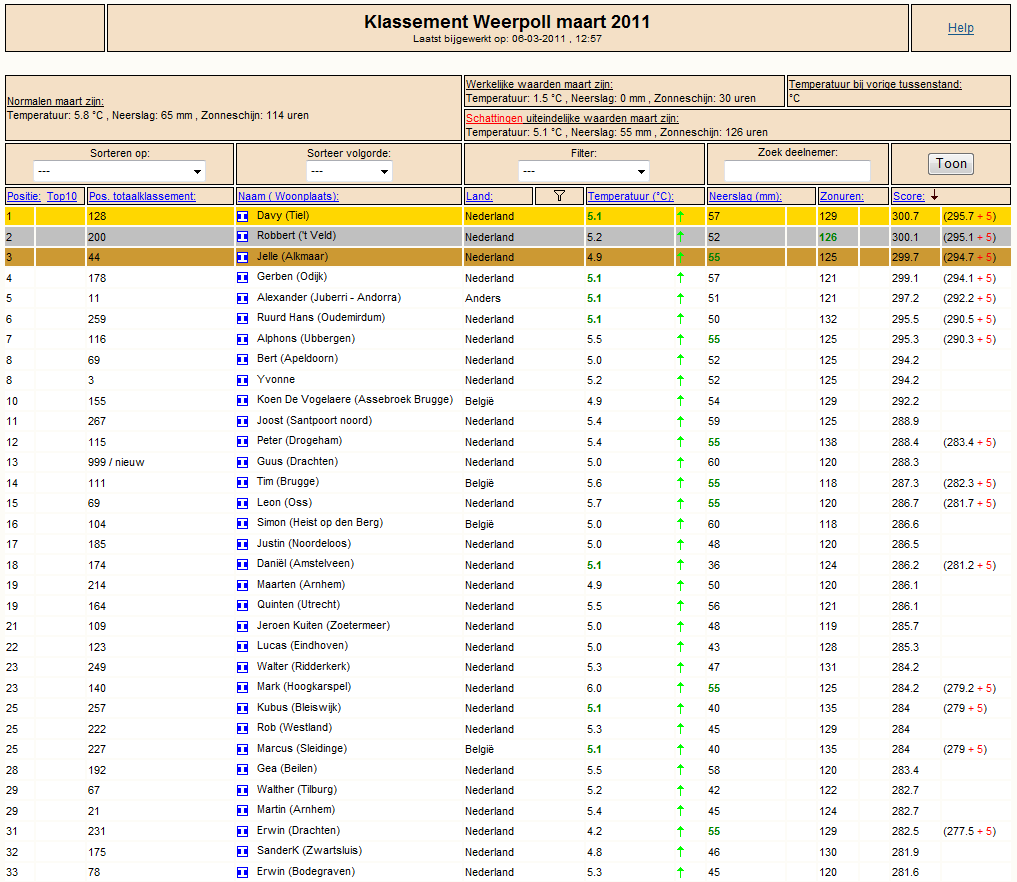Image resolution: width=1017 pixels, height=882 pixels.
Task: Sort by the Positie column link
Action: coord(23,196)
